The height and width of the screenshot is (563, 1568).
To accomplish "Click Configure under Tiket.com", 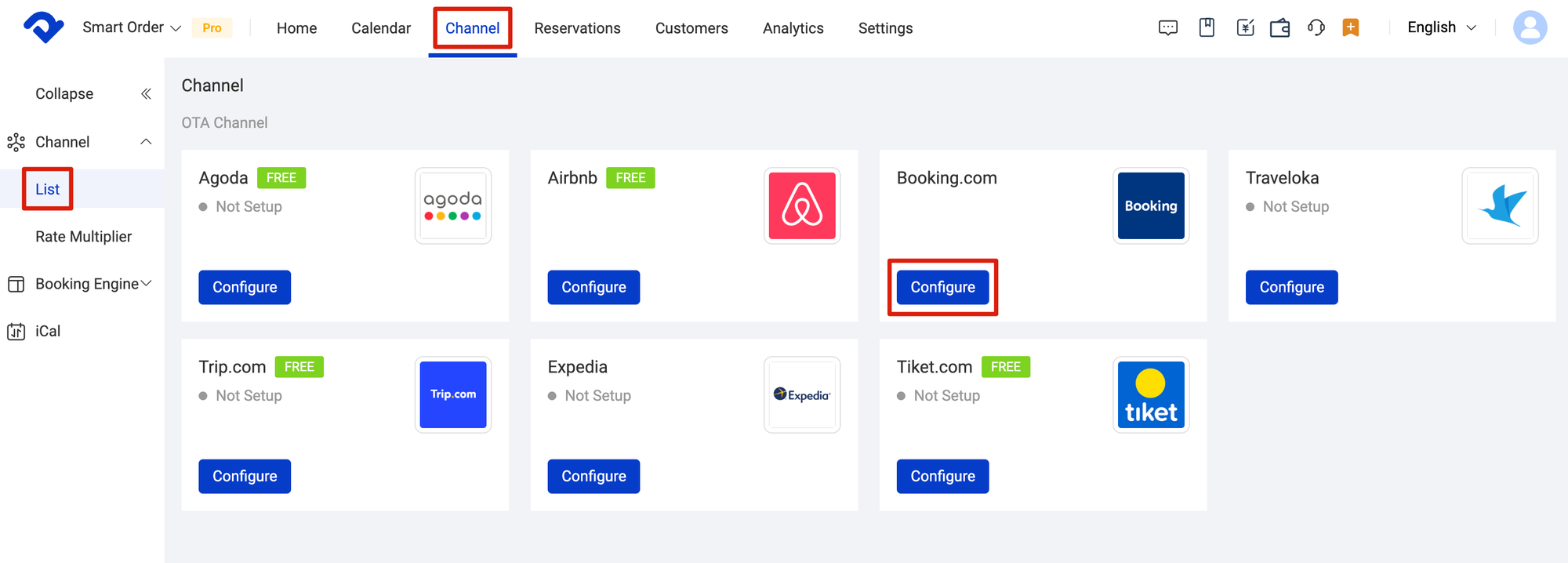I will coord(942,477).
